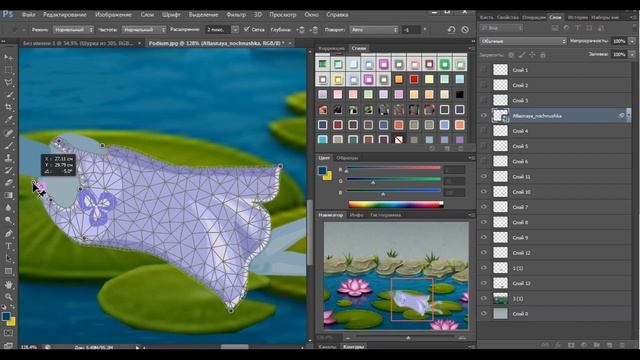Click the cancel puppet warp circle icon
Image resolution: width=640 pixels, height=360 pixels.
click(x=465, y=29)
